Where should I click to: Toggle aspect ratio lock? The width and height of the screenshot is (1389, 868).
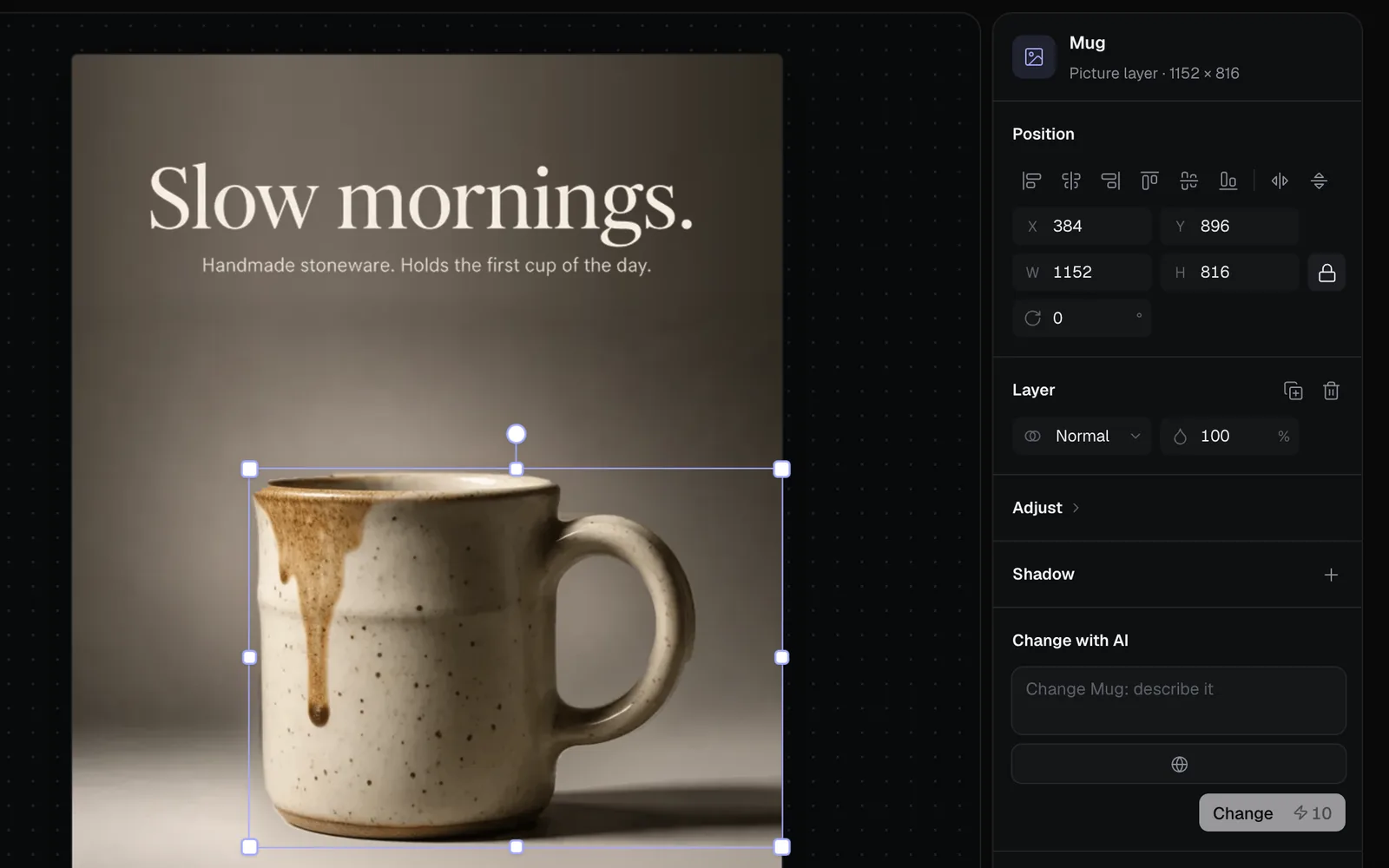[1326, 273]
